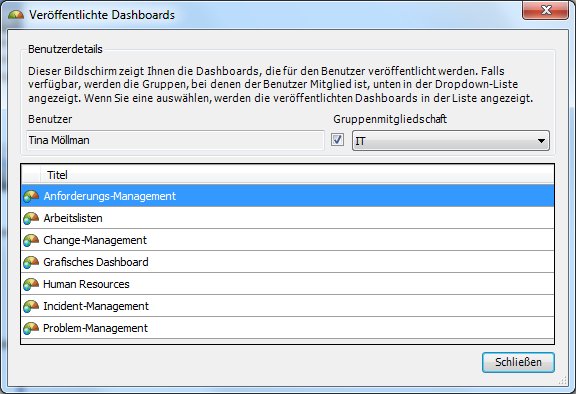This screenshot has width=576, height=394.
Task: Click the Change-Management dashboard icon
Action: pyautogui.click(x=31, y=241)
